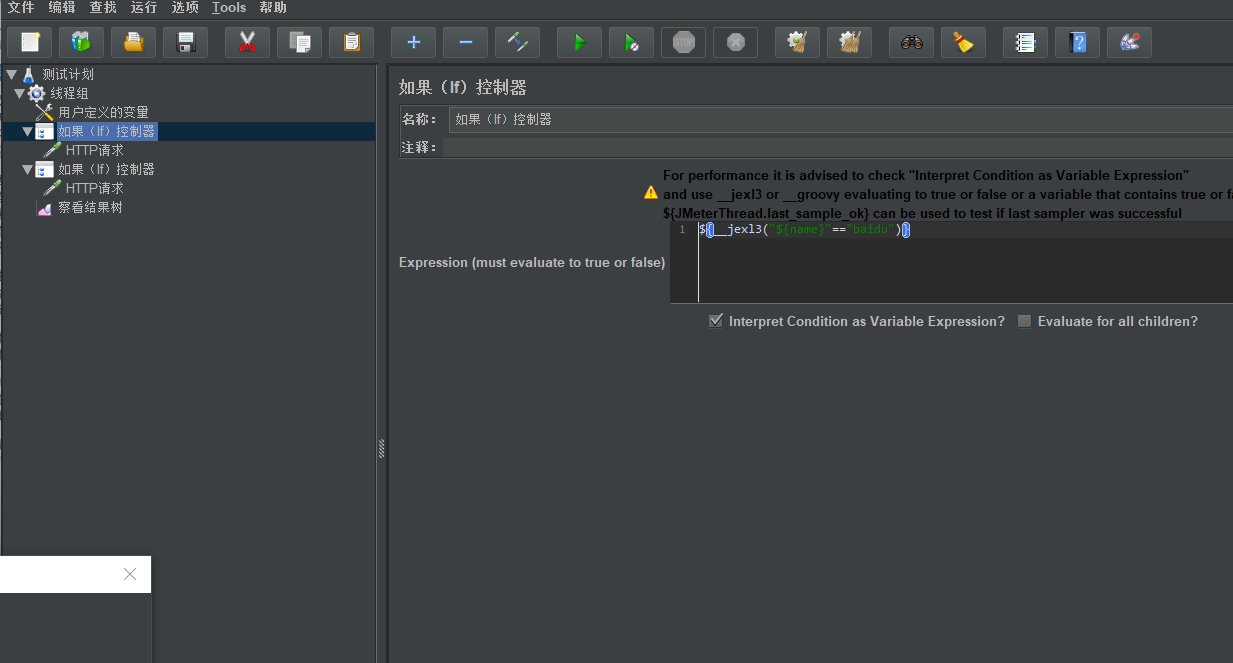Open the 编辑 menu
Screen dimensions: 1233x663
[62, 8]
